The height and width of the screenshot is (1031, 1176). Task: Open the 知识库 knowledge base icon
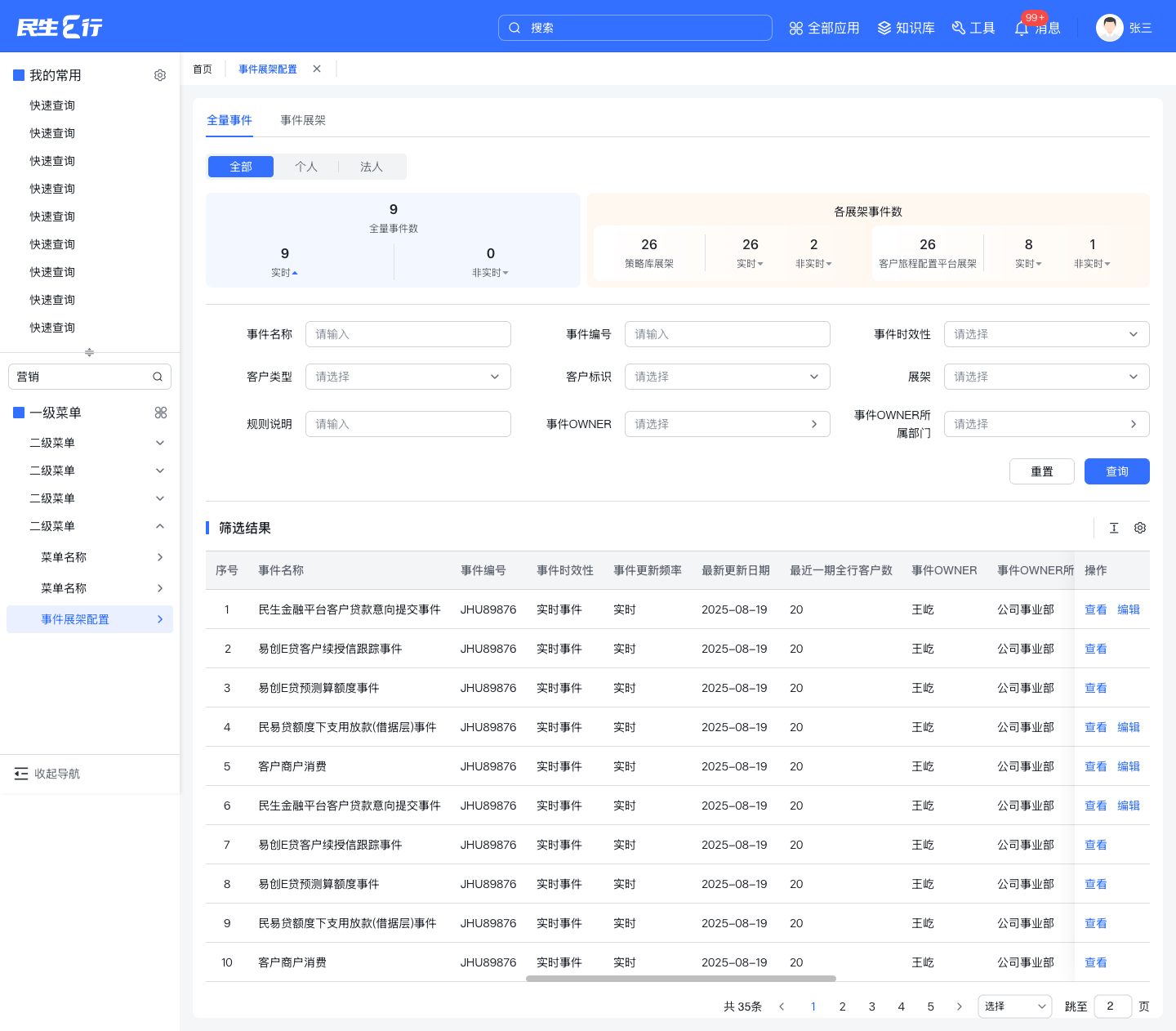point(884,29)
